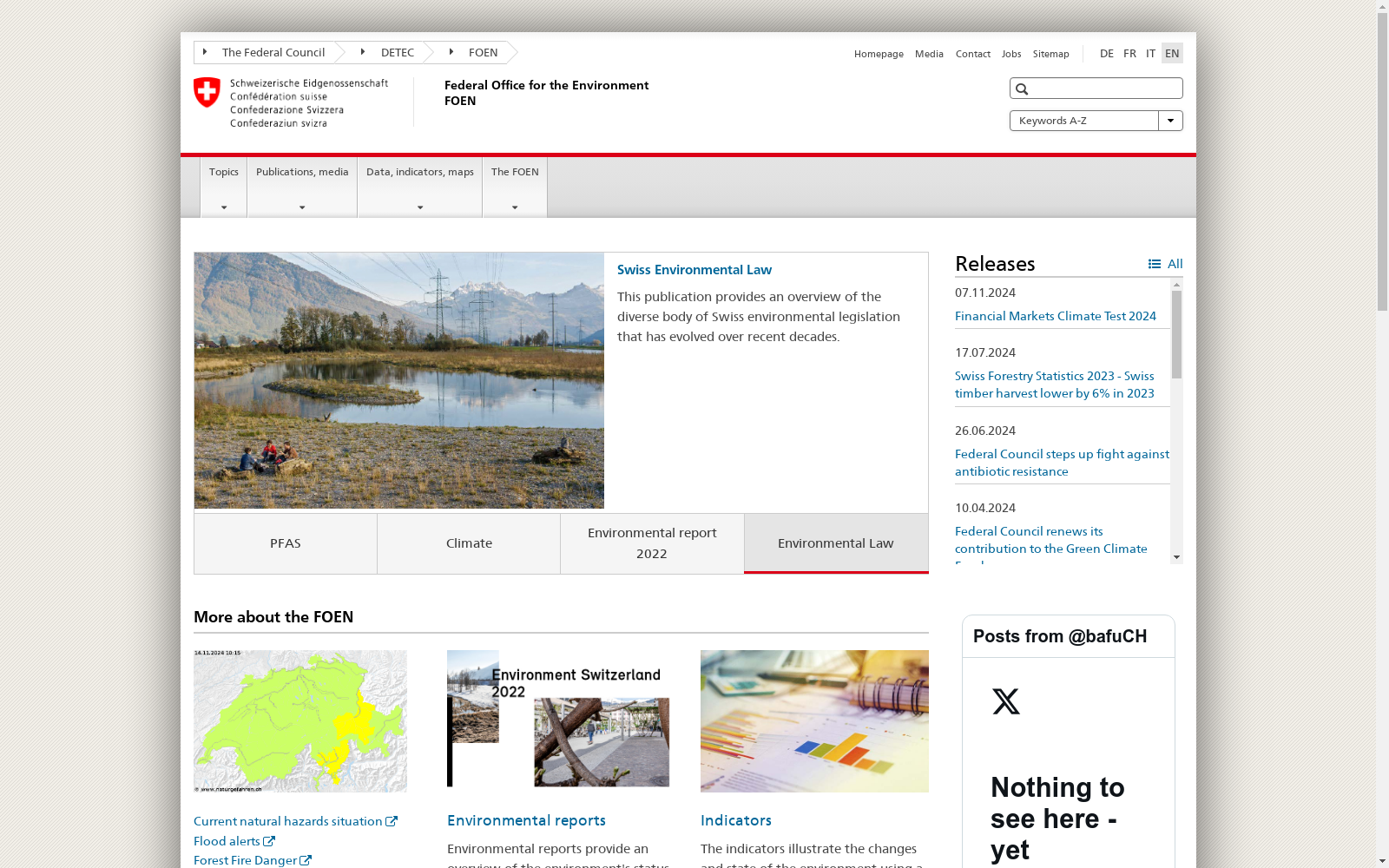Open the Indicators heading link
Image resolution: width=1389 pixels, height=868 pixels.
click(736, 820)
